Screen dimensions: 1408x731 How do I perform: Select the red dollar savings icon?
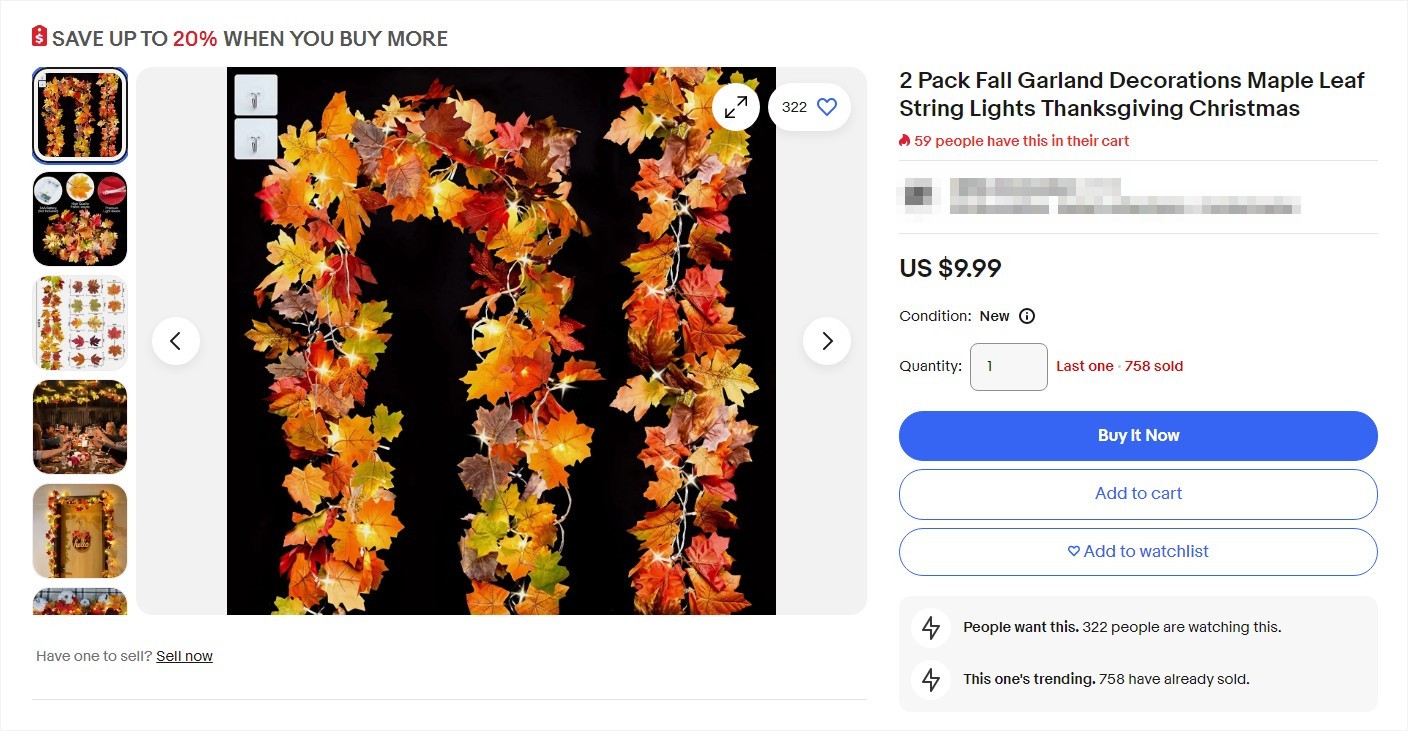coord(38,36)
